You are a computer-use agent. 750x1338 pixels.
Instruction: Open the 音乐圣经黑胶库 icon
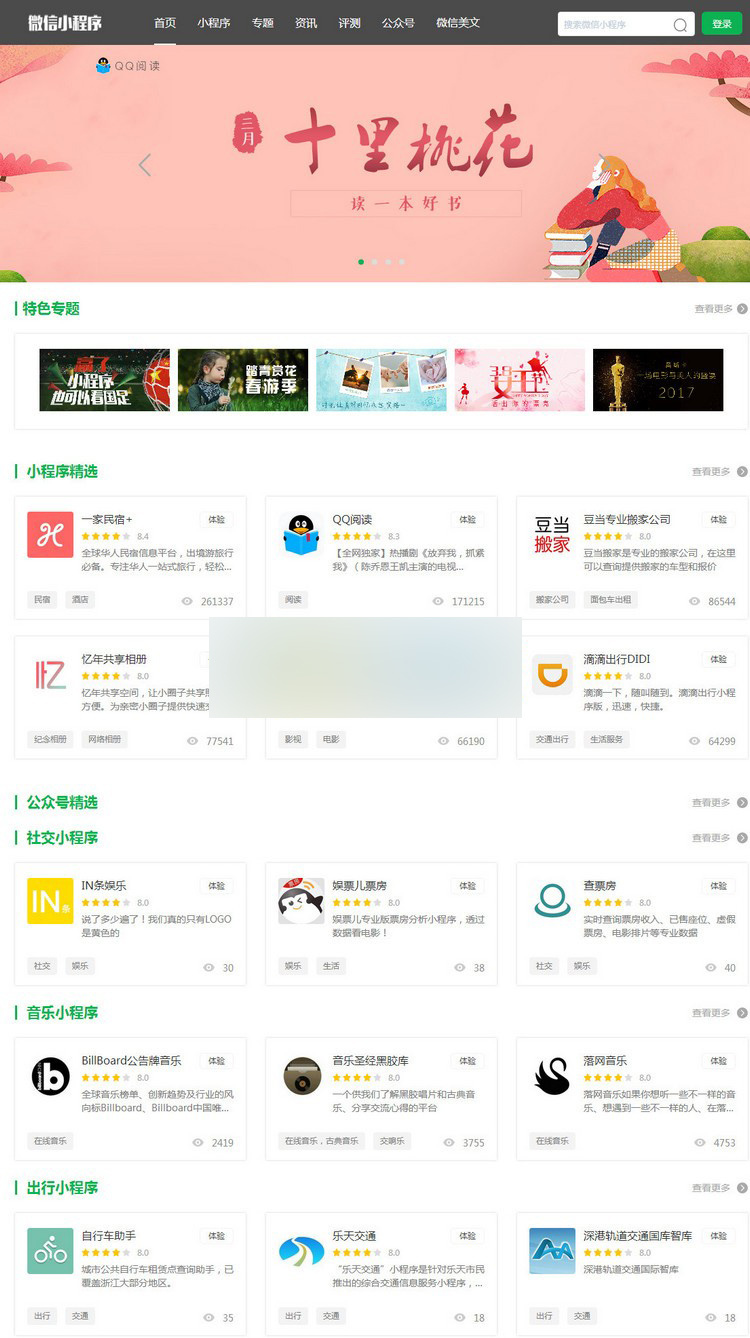301,1076
